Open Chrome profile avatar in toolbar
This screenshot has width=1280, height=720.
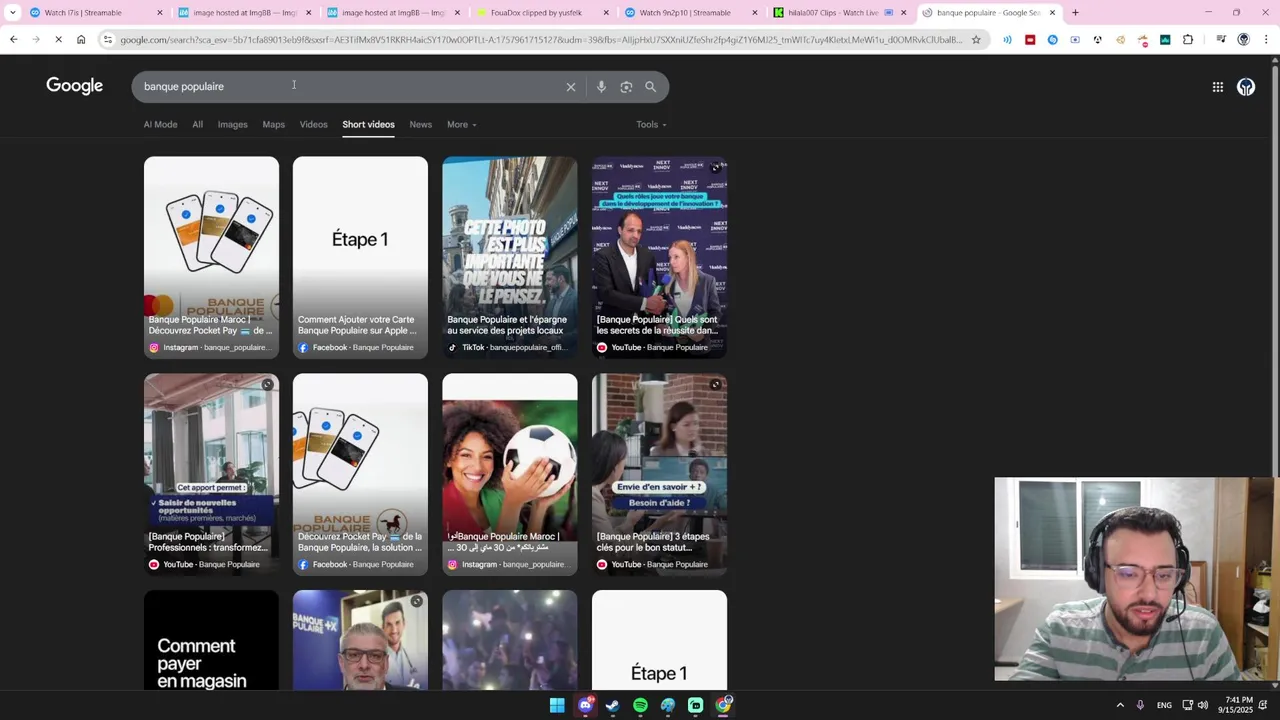click(x=1244, y=40)
